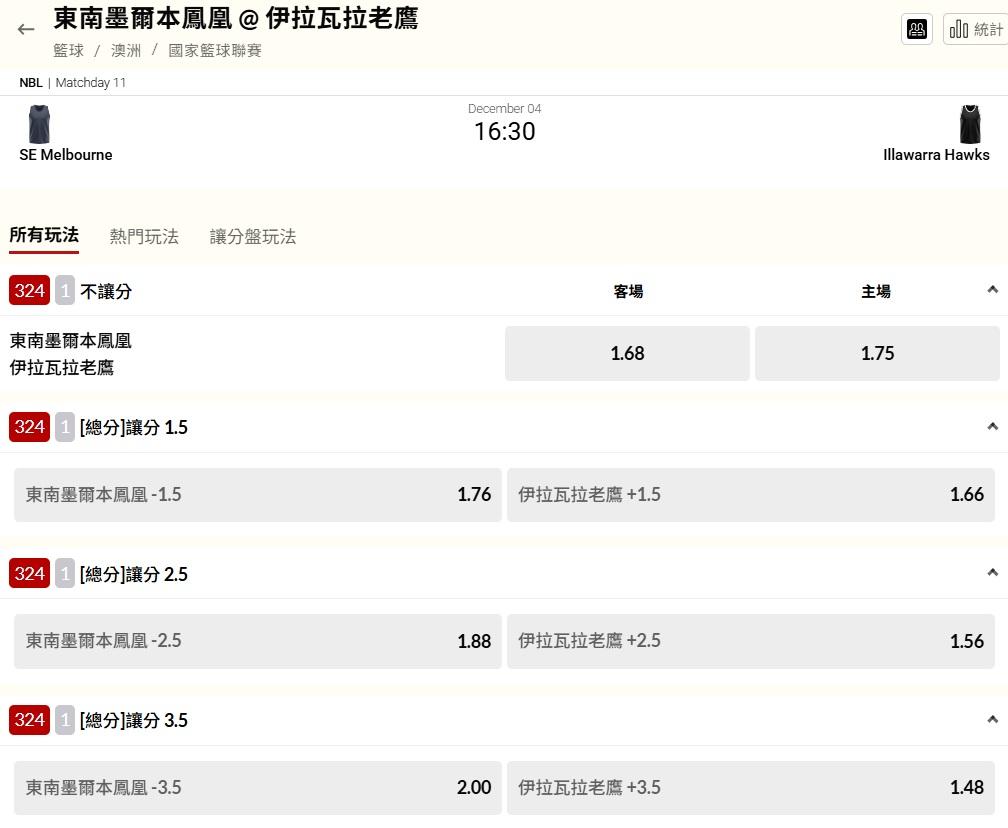
Task: Open the head-to-head icon button
Action: click(x=917, y=29)
